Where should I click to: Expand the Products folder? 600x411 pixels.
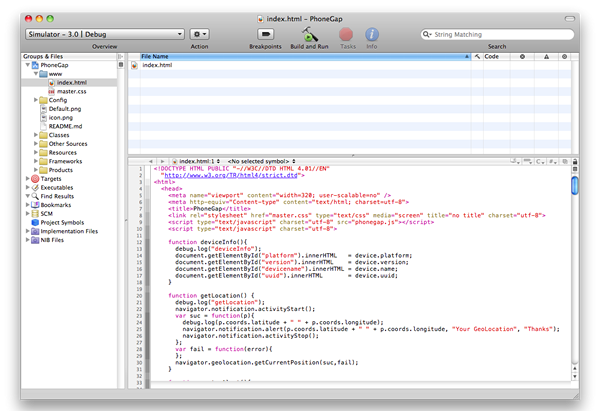click(36, 170)
